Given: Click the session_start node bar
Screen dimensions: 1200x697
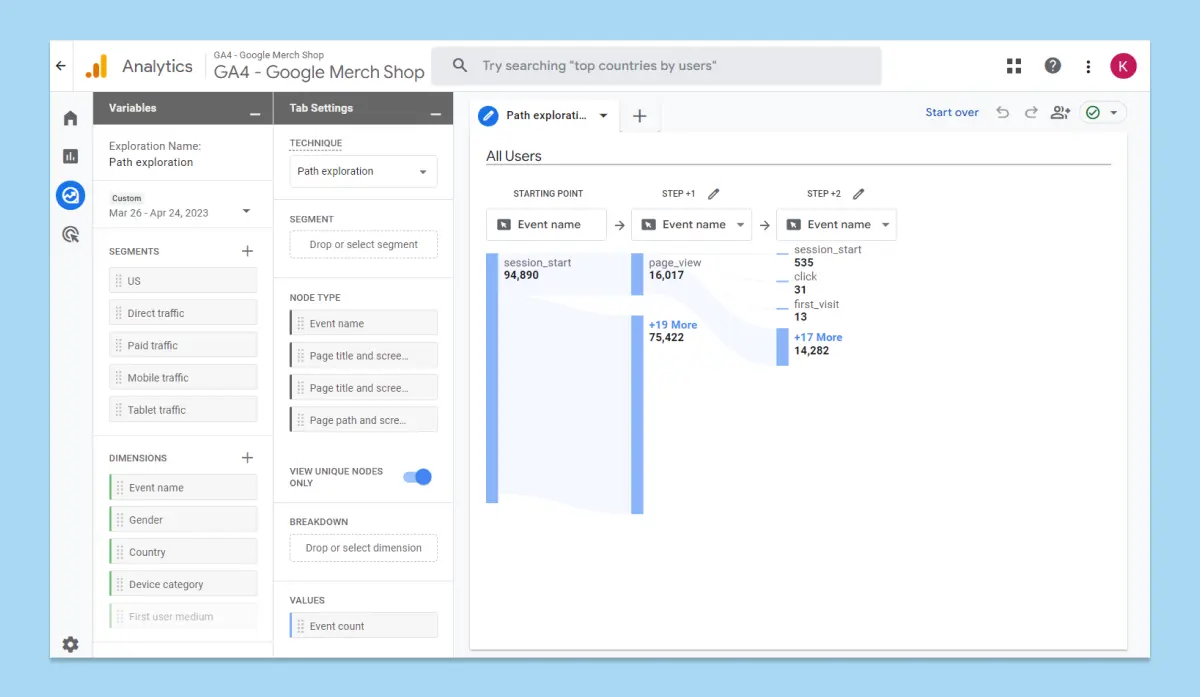Looking at the screenshot, I should click(492, 378).
